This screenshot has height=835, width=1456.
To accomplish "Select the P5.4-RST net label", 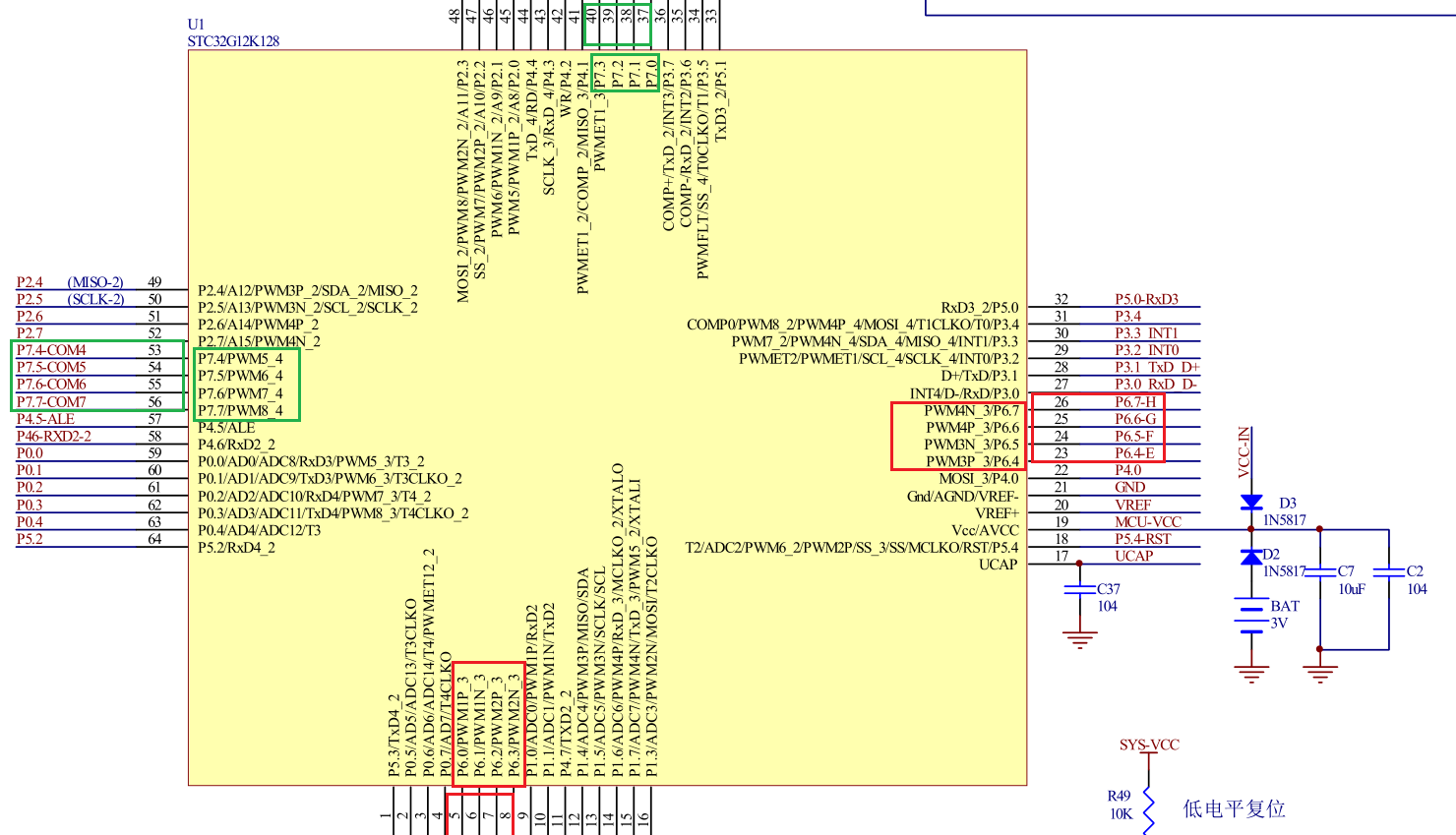I will 1143,538.
